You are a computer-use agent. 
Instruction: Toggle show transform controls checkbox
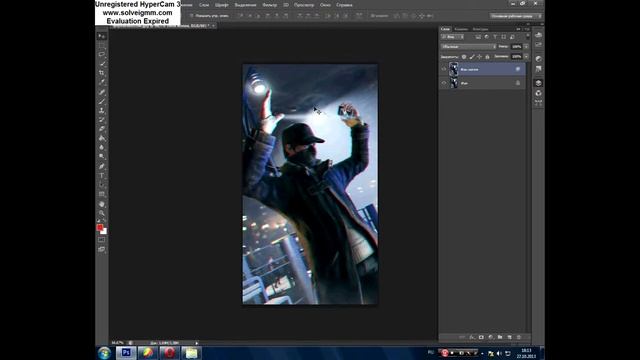point(192,16)
